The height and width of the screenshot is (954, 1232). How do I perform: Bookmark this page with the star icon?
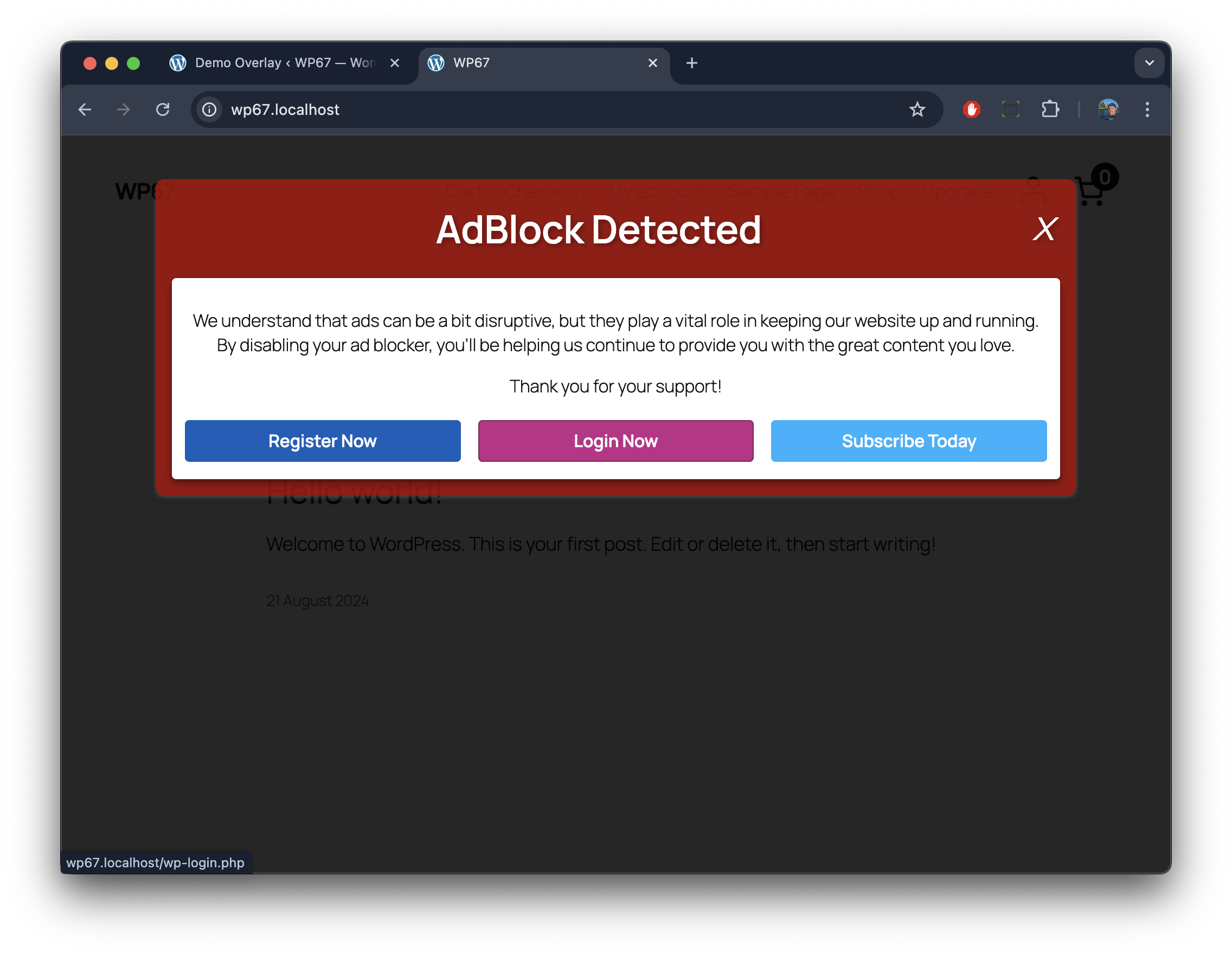tap(917, 109)
